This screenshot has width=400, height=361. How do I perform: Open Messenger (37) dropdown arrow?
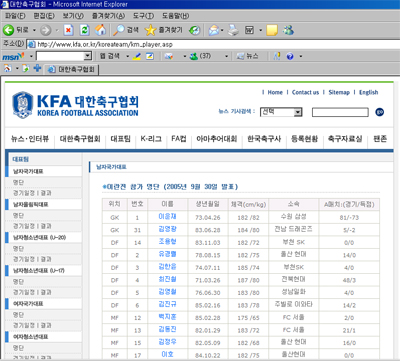click(x=226, y=56)
